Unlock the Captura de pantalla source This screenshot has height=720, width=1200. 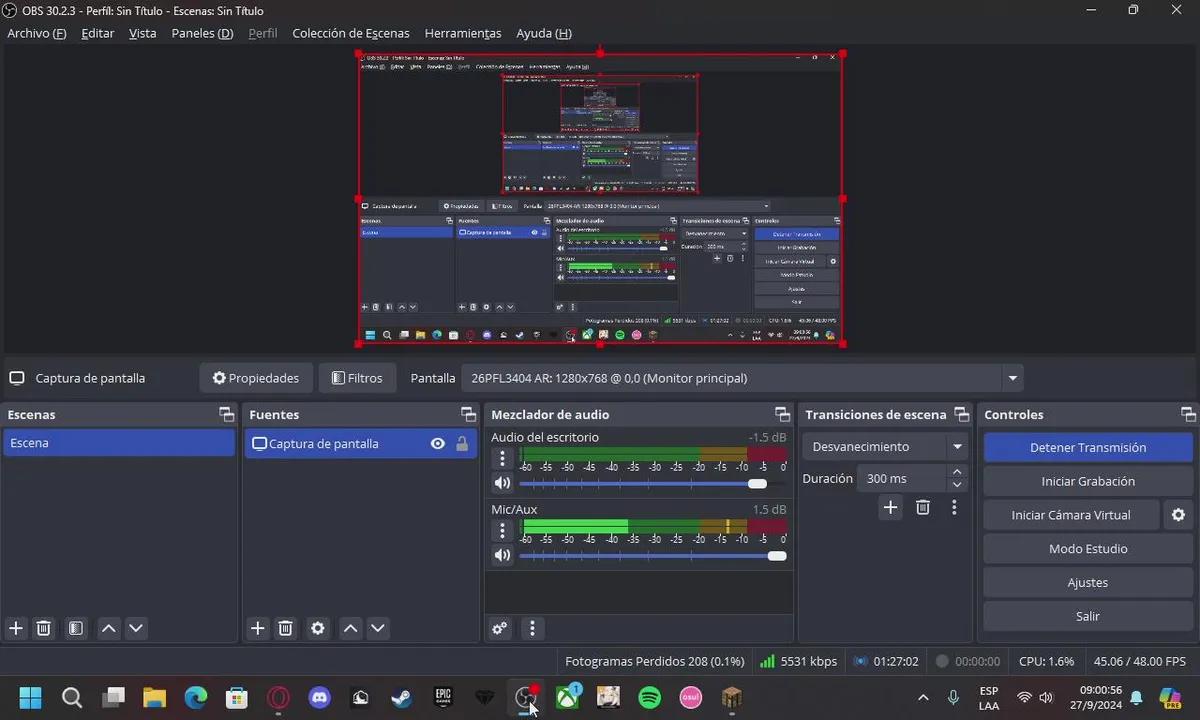pyautogui.click(x=462, y=444)
